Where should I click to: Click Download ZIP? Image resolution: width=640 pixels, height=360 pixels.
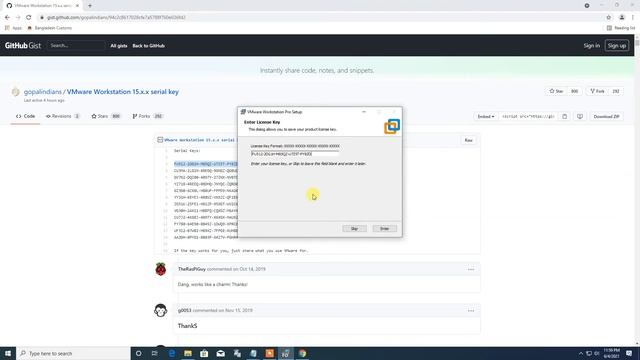(x=606, y=116)
